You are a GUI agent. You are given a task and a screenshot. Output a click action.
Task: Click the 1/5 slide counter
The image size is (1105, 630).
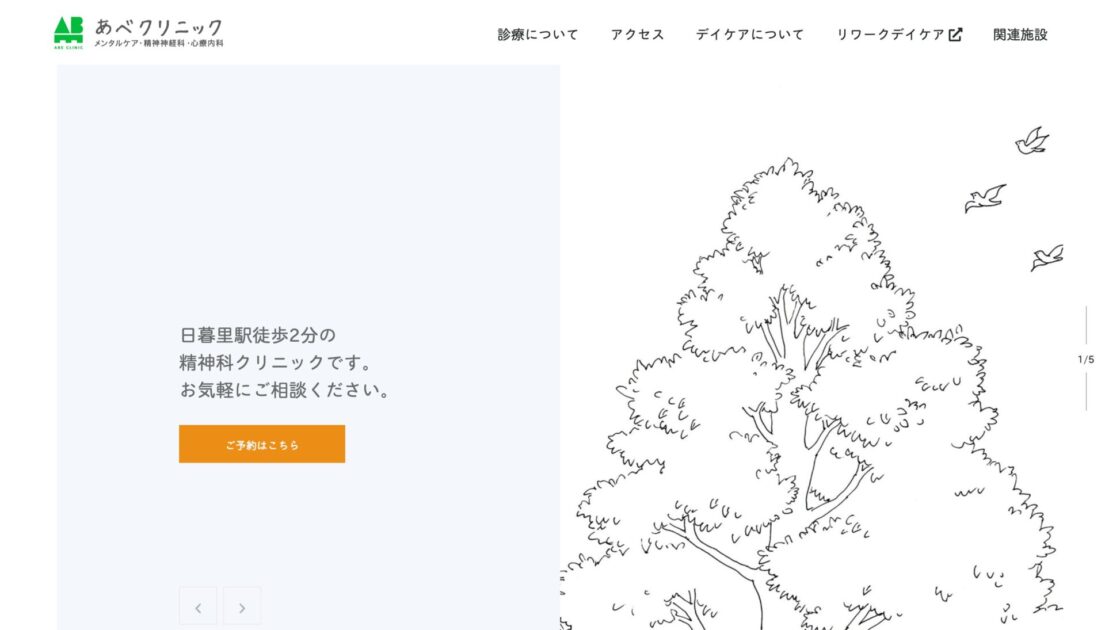point(1085,359)
